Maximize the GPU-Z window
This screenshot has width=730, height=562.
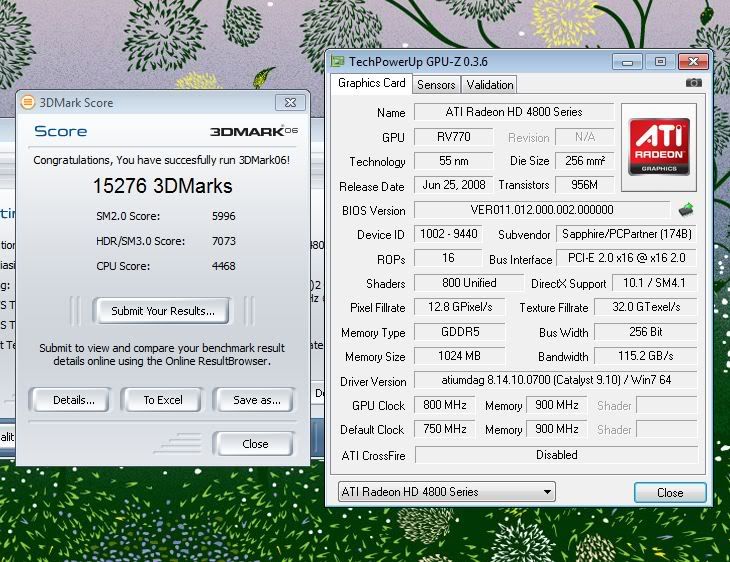pyautogui.click(x=660, y=62)
